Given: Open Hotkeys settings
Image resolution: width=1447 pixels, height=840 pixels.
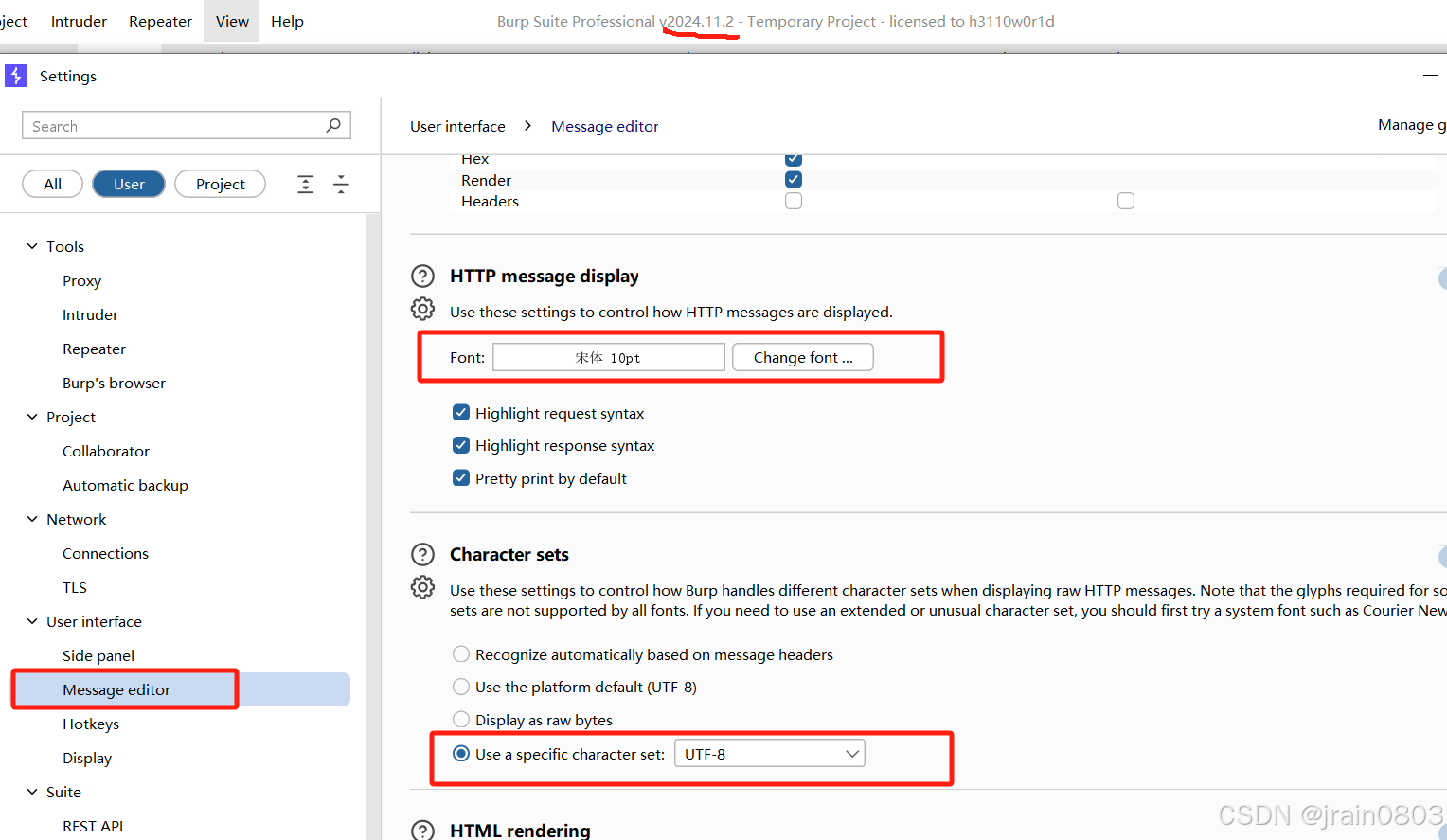Looking at the screenshot, I should [91, 724].
